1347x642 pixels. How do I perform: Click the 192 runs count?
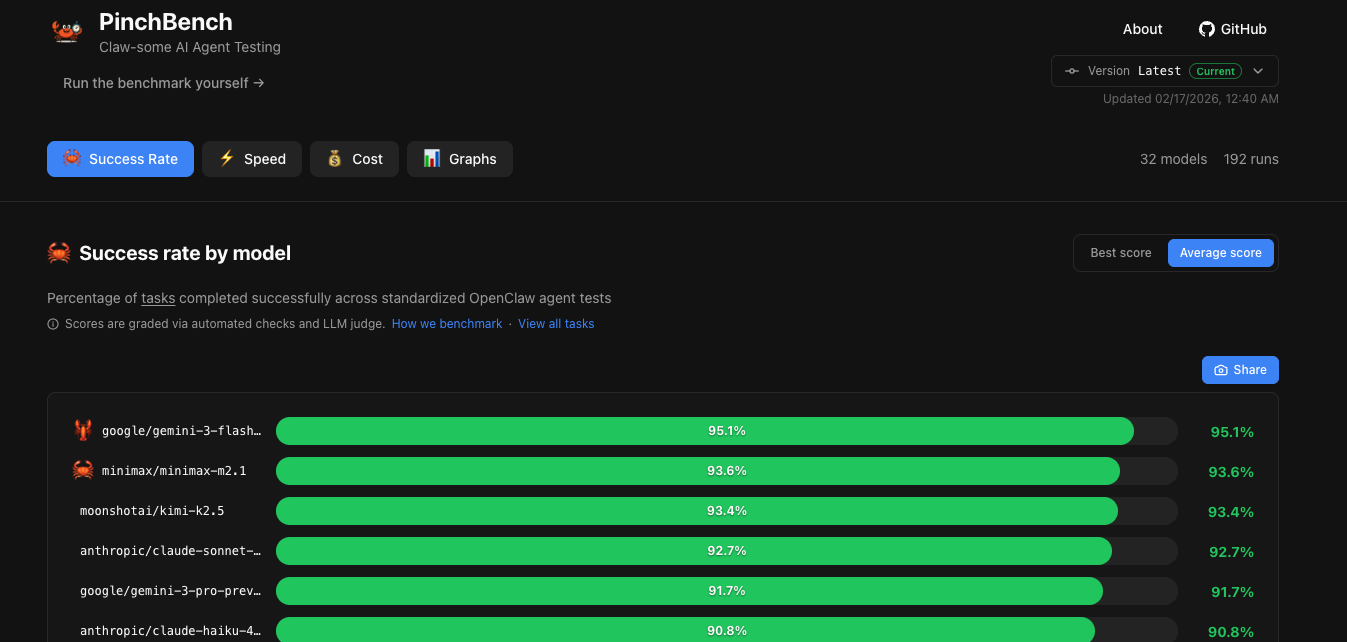coord(1251,159)
